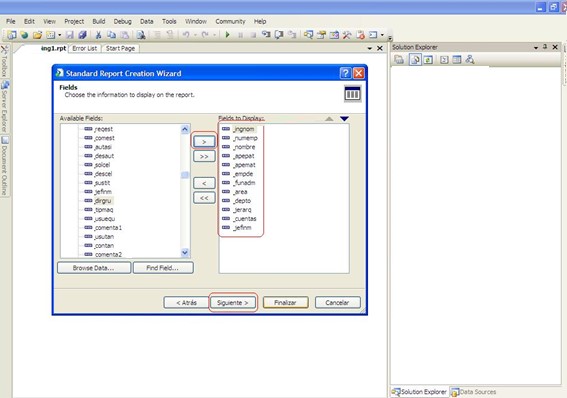Click the Find Field... button

coord(163,268)
